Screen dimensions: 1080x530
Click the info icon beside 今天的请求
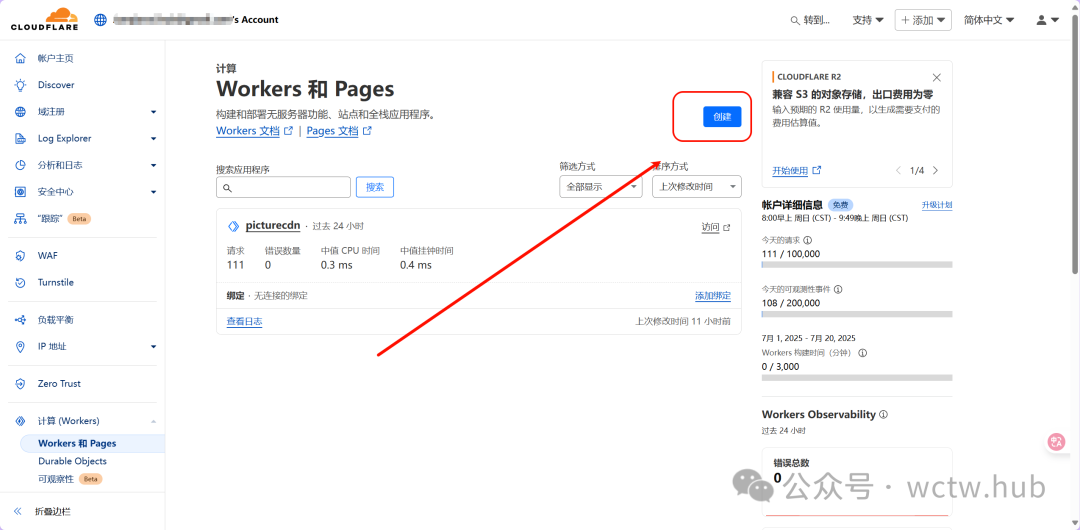pos(808,240)
